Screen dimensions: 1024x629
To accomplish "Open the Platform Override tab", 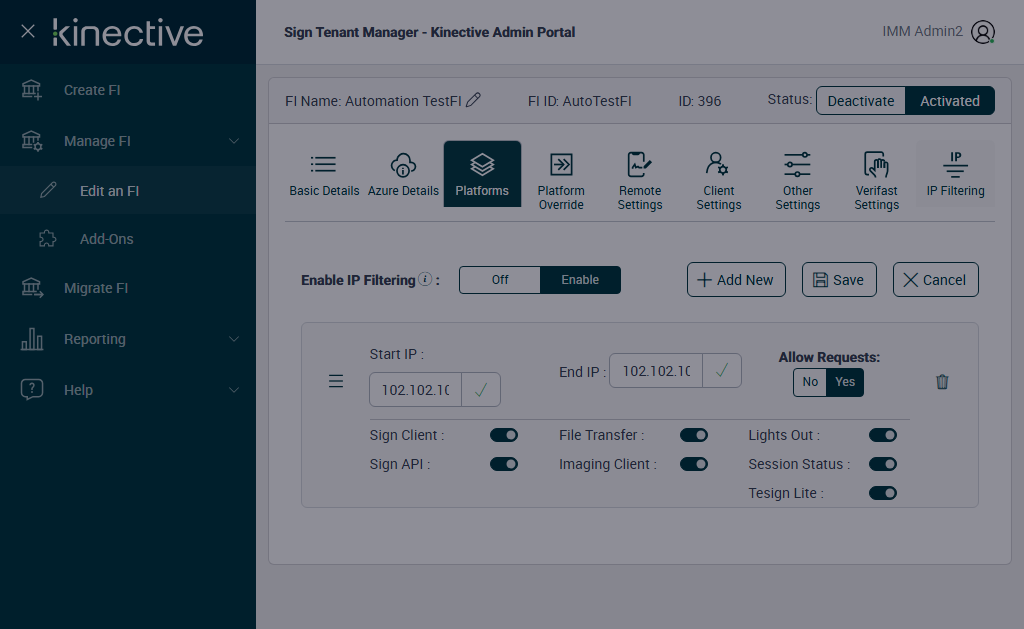I will 561,180.
